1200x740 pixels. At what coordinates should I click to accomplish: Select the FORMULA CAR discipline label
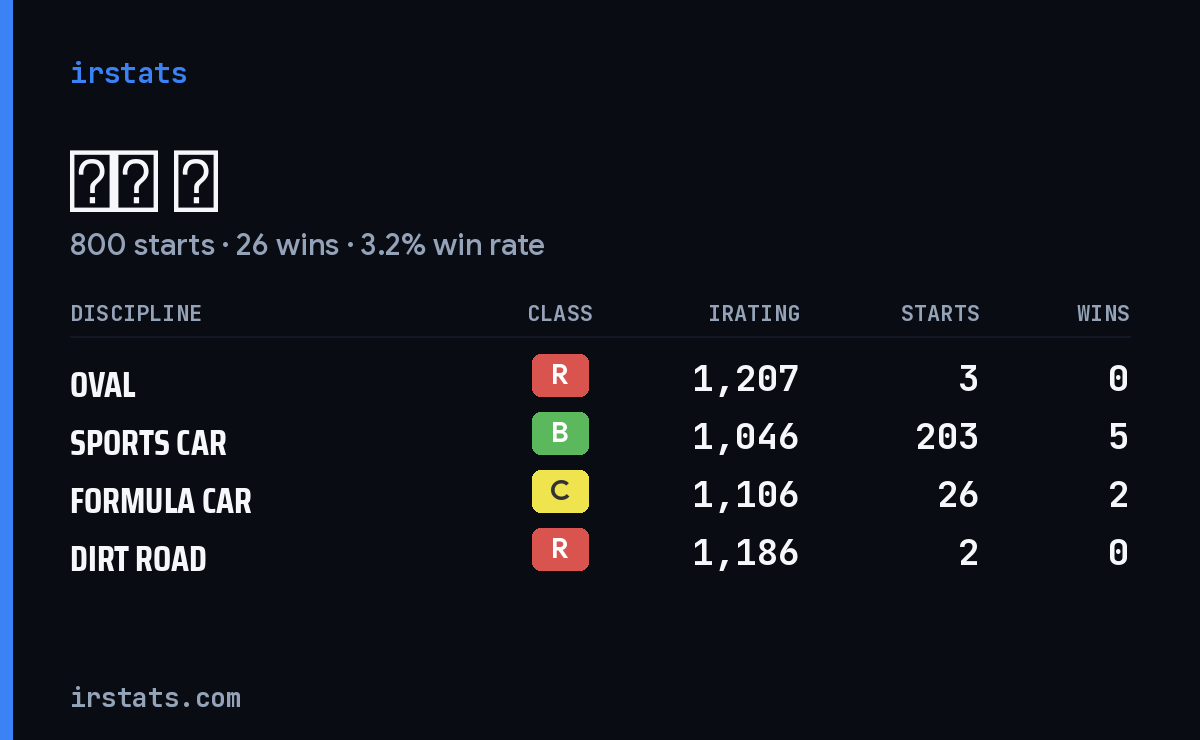tap(161, 500)
